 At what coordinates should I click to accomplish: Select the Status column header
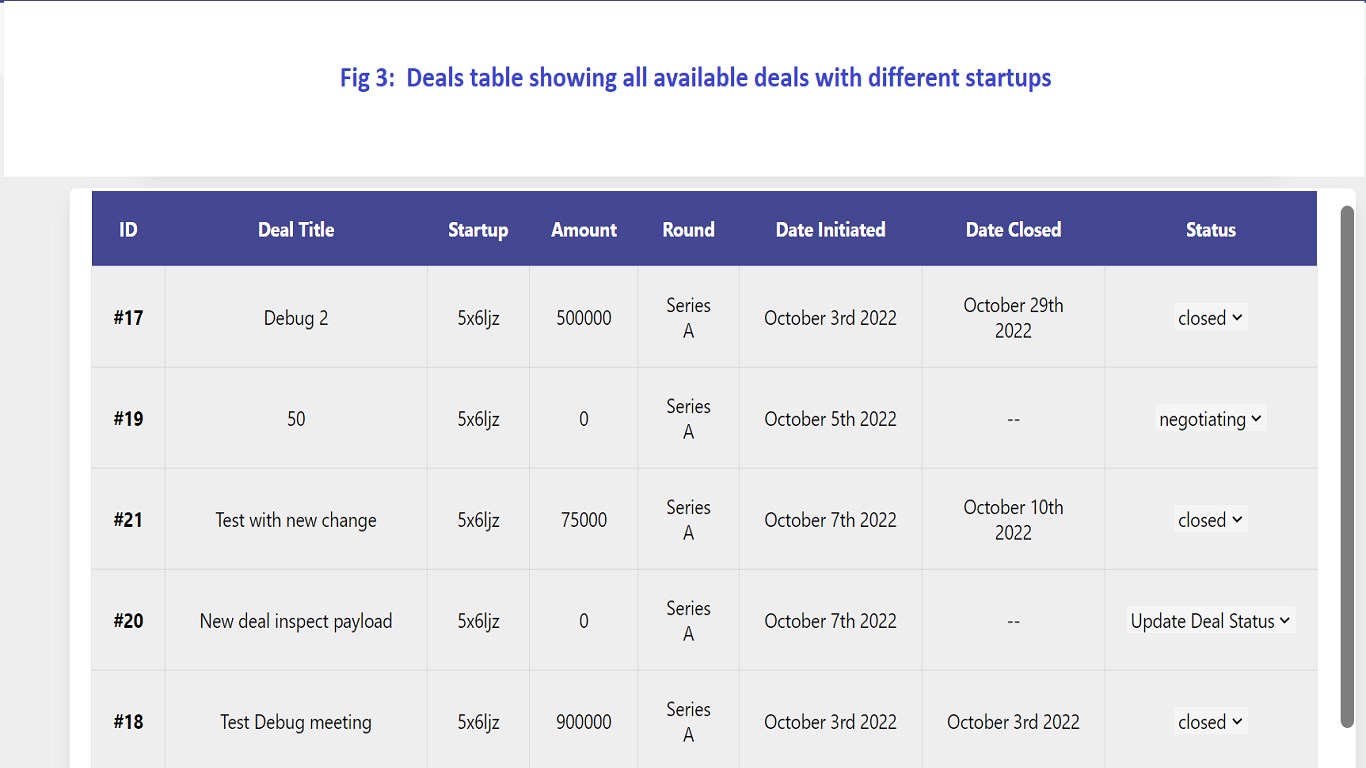(1210, 230)
